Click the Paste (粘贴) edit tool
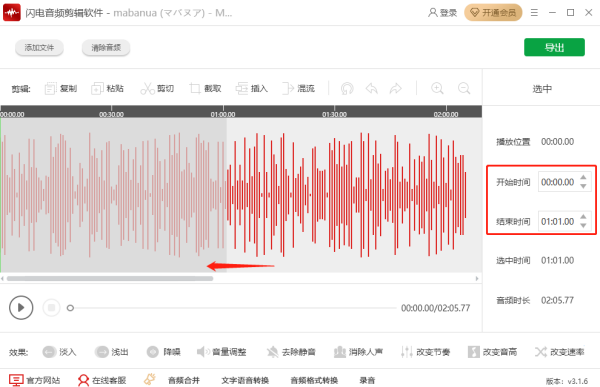This screenshot has width=600, height=387. click(x=107, y=88)
